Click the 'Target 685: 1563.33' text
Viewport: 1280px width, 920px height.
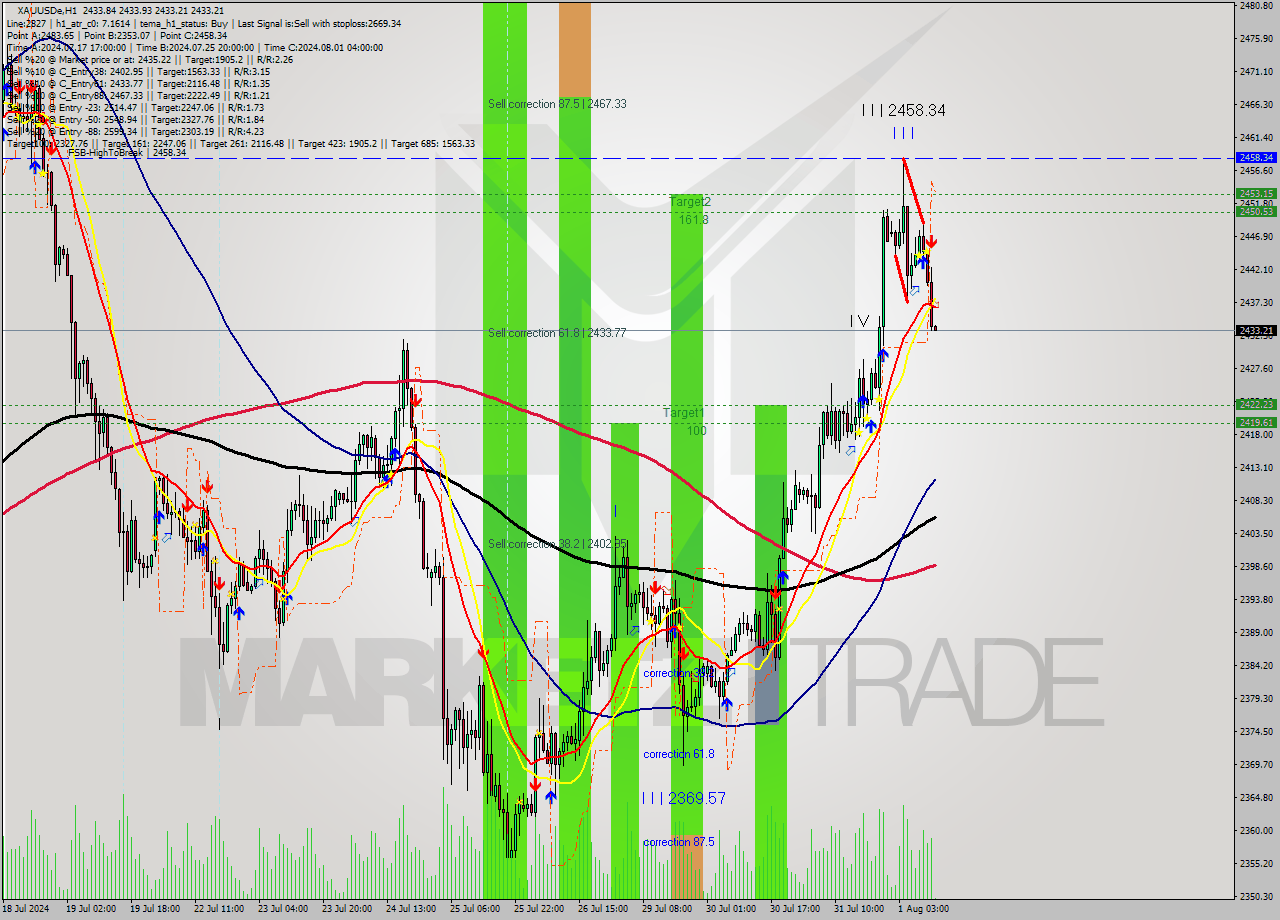click(x=433, y=143)
